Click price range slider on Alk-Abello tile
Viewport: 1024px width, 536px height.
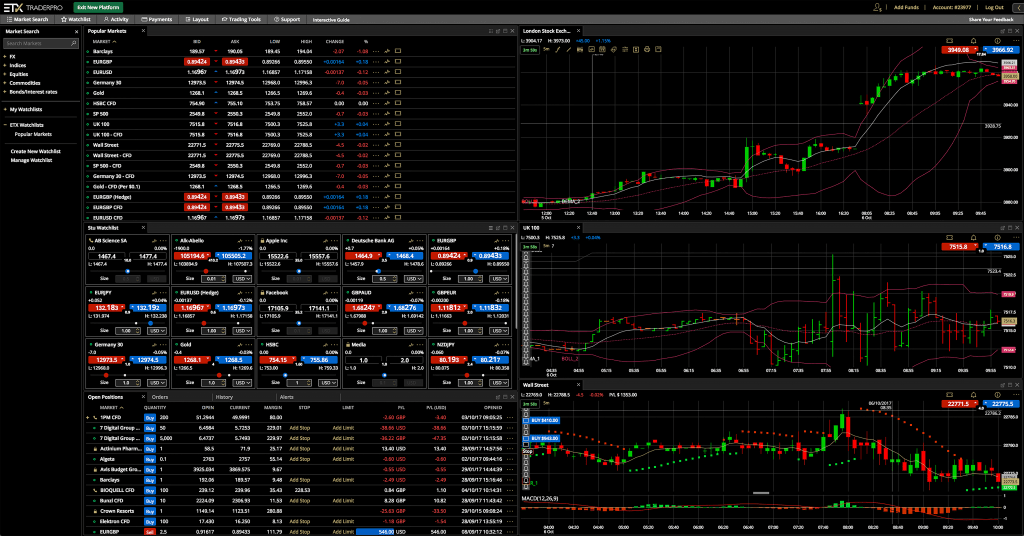click(213, 270)
